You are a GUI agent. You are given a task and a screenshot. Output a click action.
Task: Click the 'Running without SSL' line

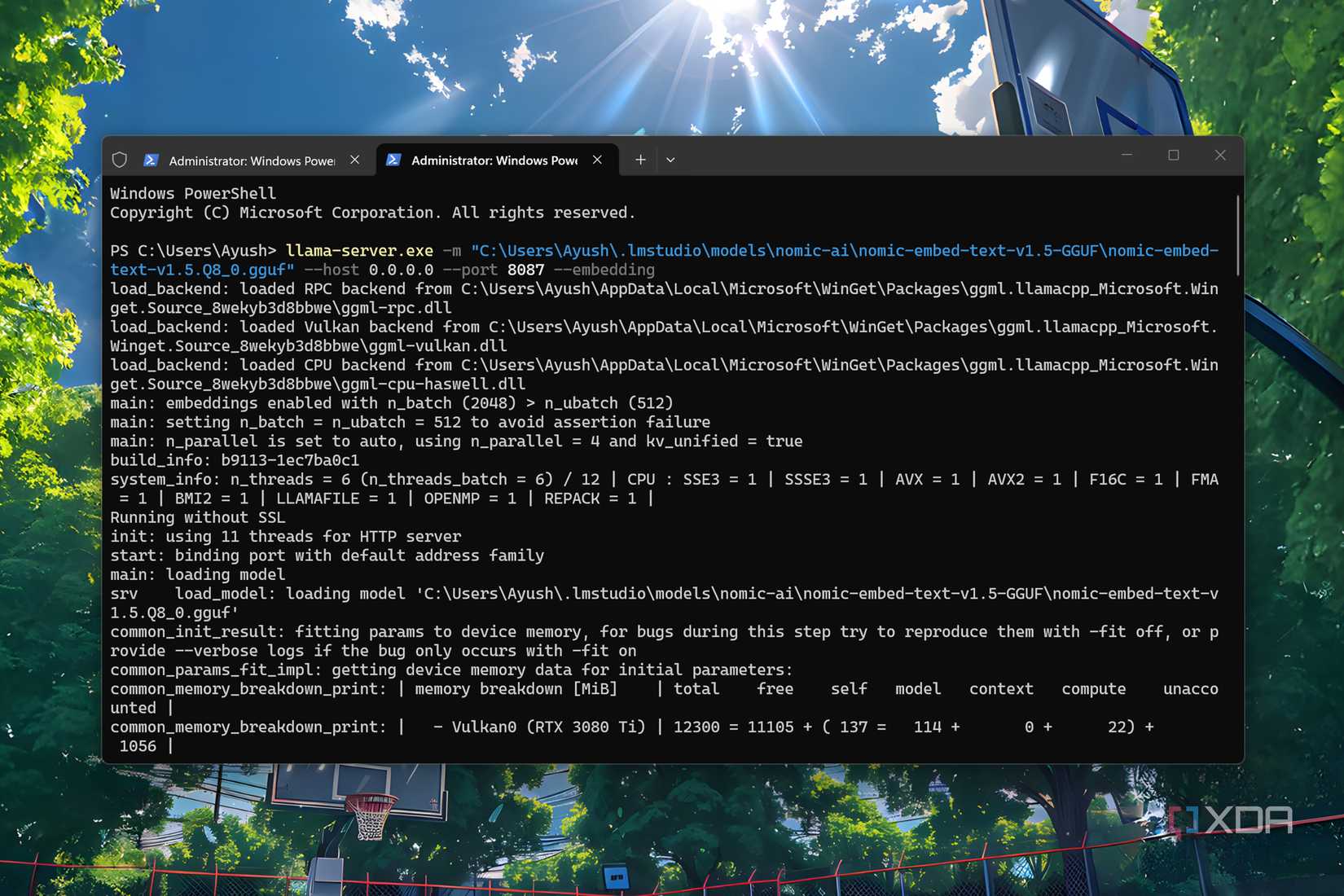[198, 517]
